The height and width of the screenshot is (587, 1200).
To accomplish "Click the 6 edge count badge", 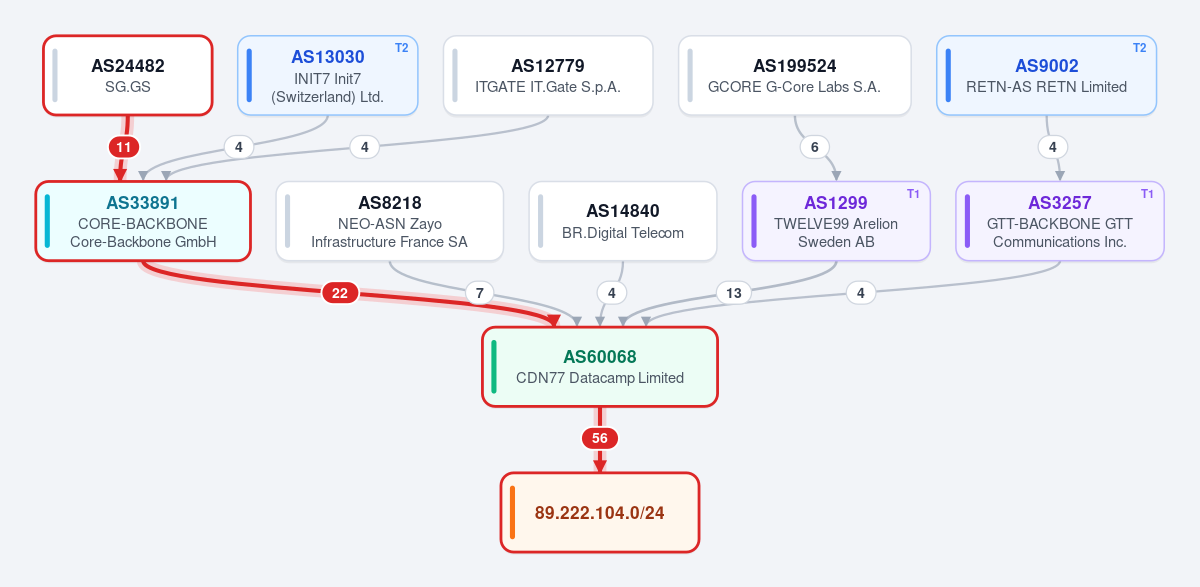I will 815,147.
